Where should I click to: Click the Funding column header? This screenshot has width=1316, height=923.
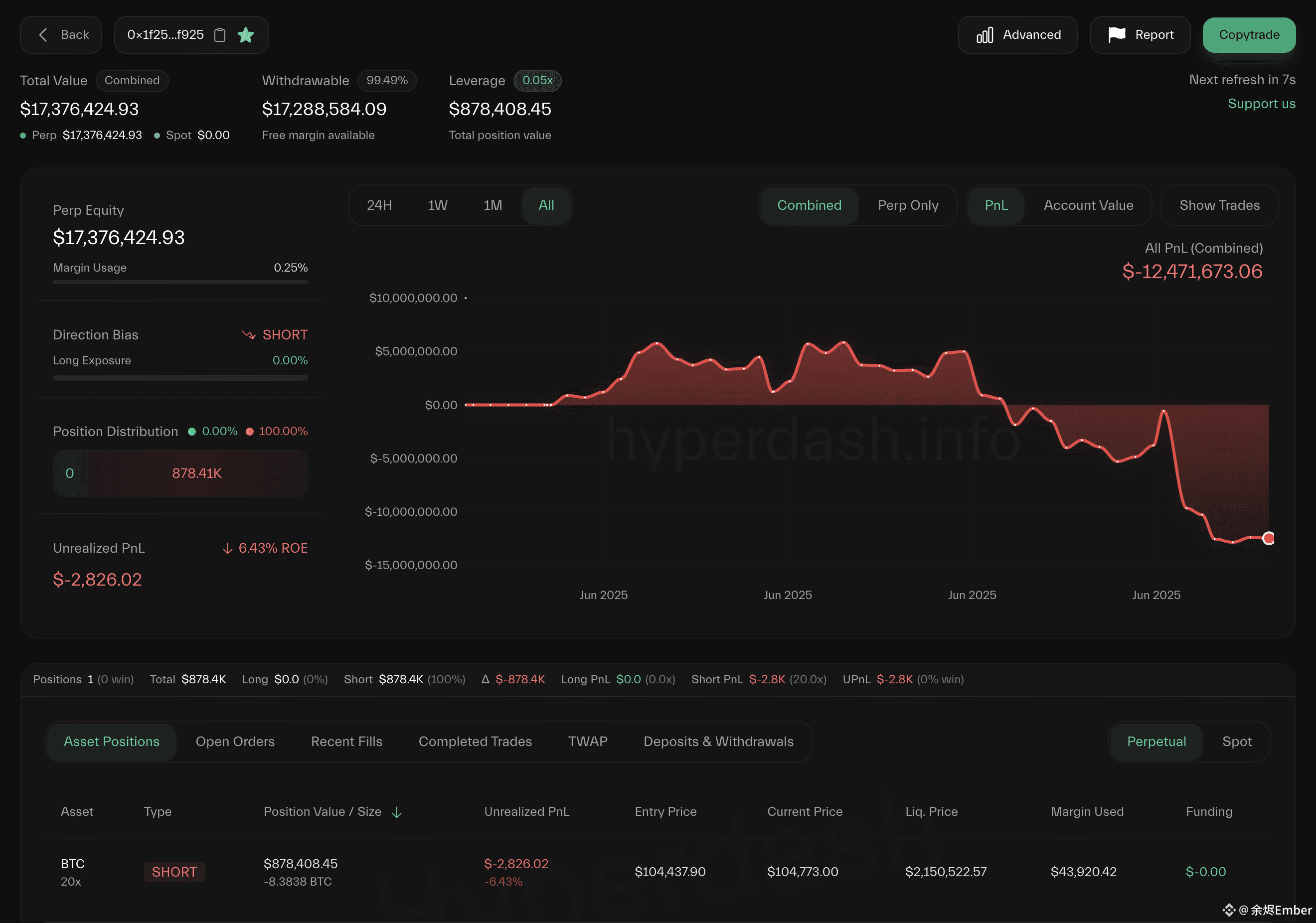[1208, 811]
